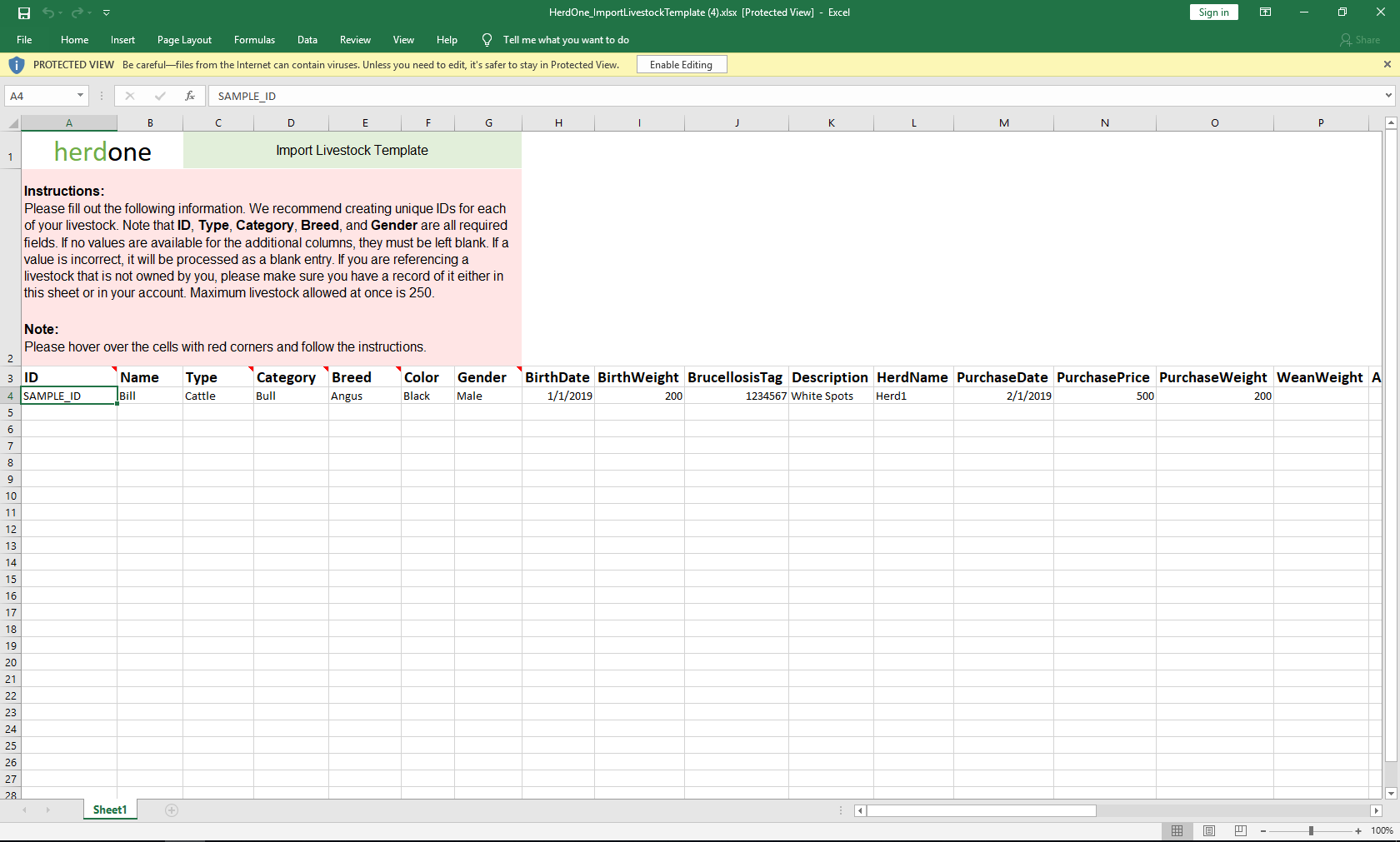Click zoom in plus button
The image size is (1400, 842).
pos(1358,831)
